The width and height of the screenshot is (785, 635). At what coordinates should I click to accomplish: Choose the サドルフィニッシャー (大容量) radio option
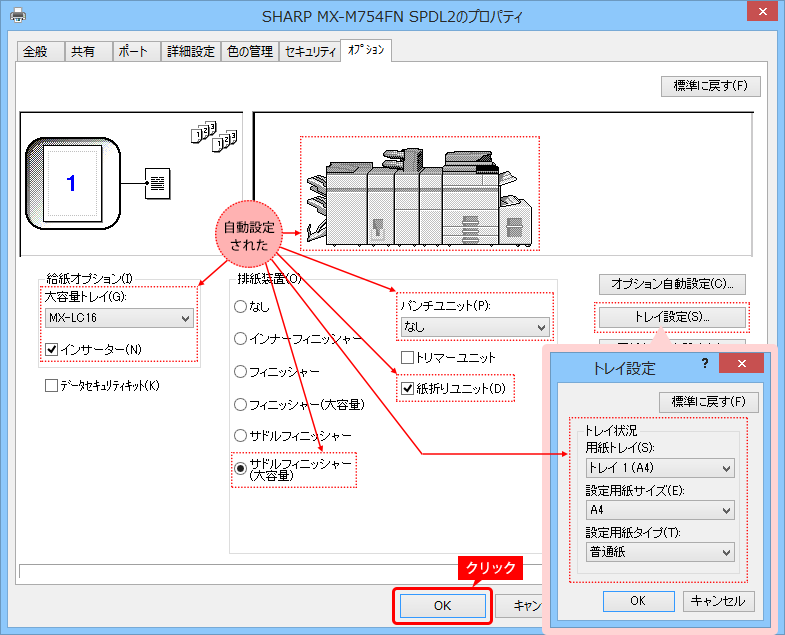click(x=240, y=468)
